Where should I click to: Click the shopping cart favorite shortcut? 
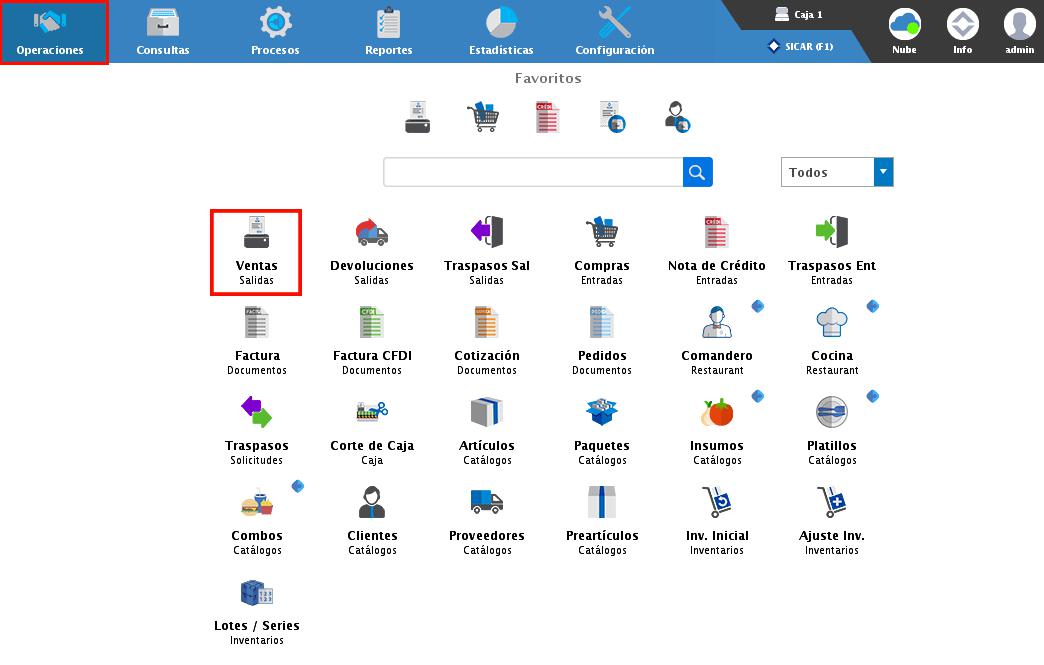(482, 117)
